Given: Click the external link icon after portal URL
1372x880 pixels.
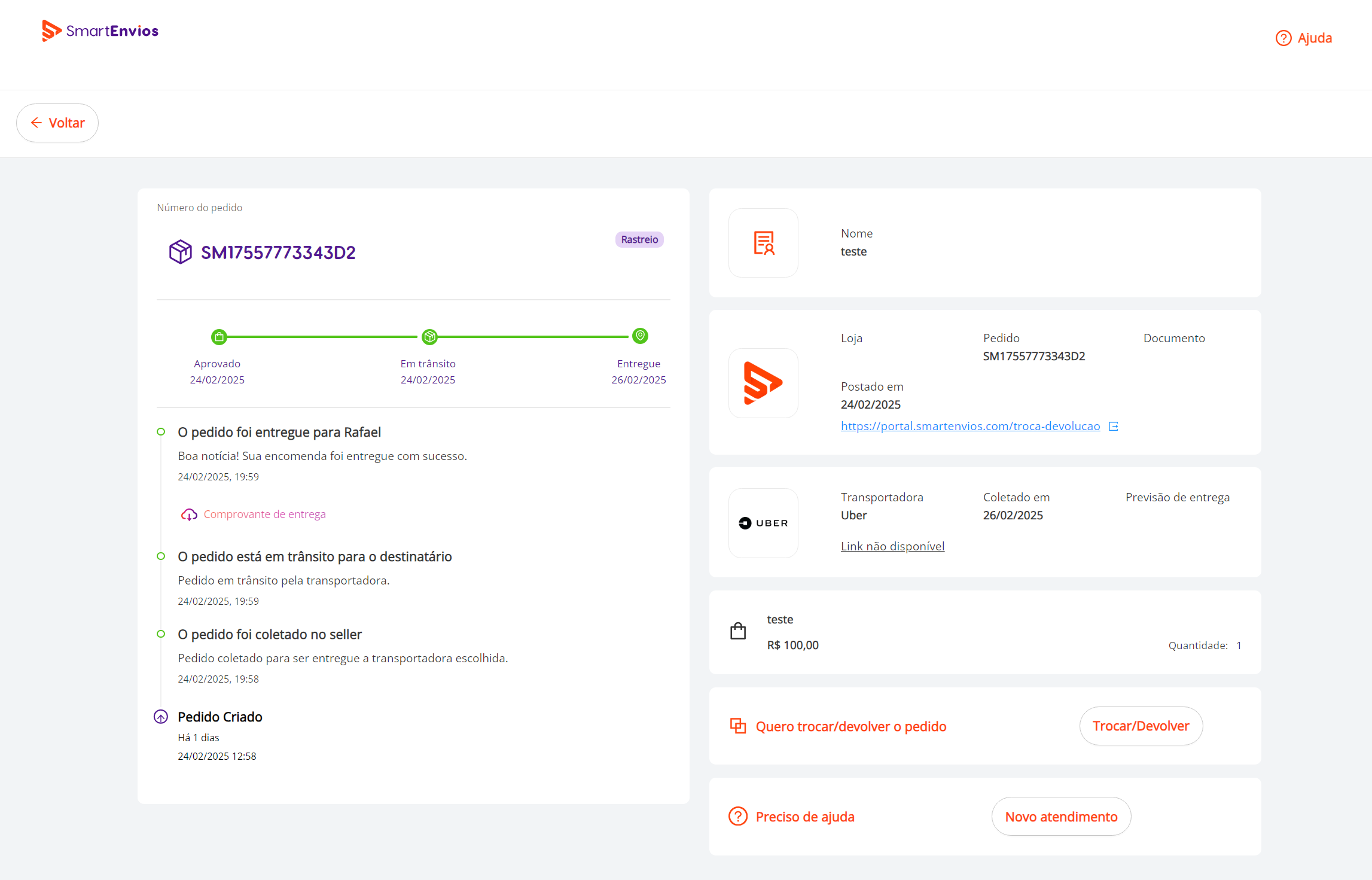Looking at the screenshot, I should pyautogui.click(x=1114, y=426).
